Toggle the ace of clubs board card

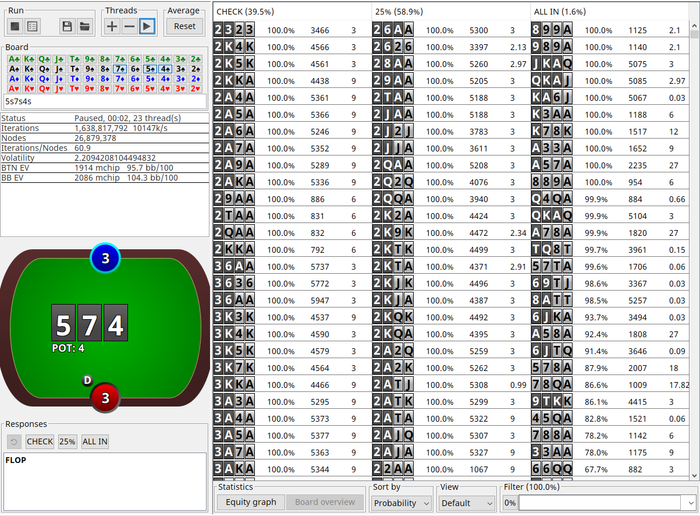click(14, 59)
